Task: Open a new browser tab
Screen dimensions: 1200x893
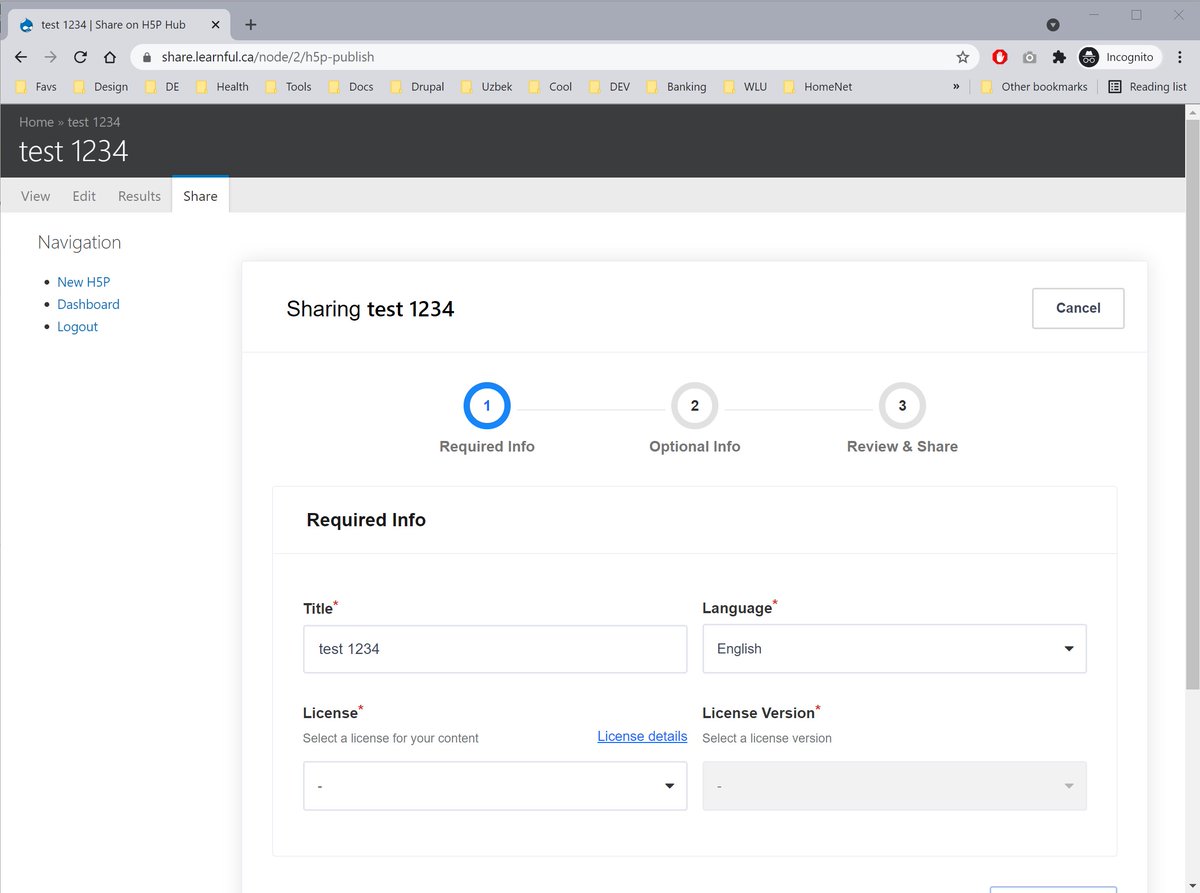Action: pyautogui.click(x=251, y=24)
